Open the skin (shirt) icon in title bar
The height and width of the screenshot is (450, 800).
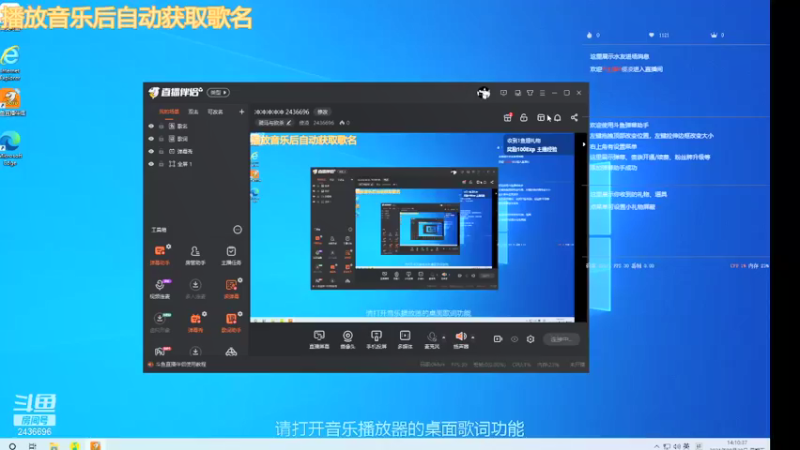530,93
